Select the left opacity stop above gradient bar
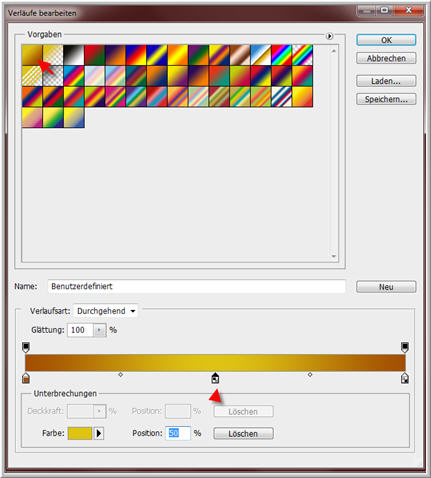The height and width of the screenshot is (478, 431). point(26,347)
